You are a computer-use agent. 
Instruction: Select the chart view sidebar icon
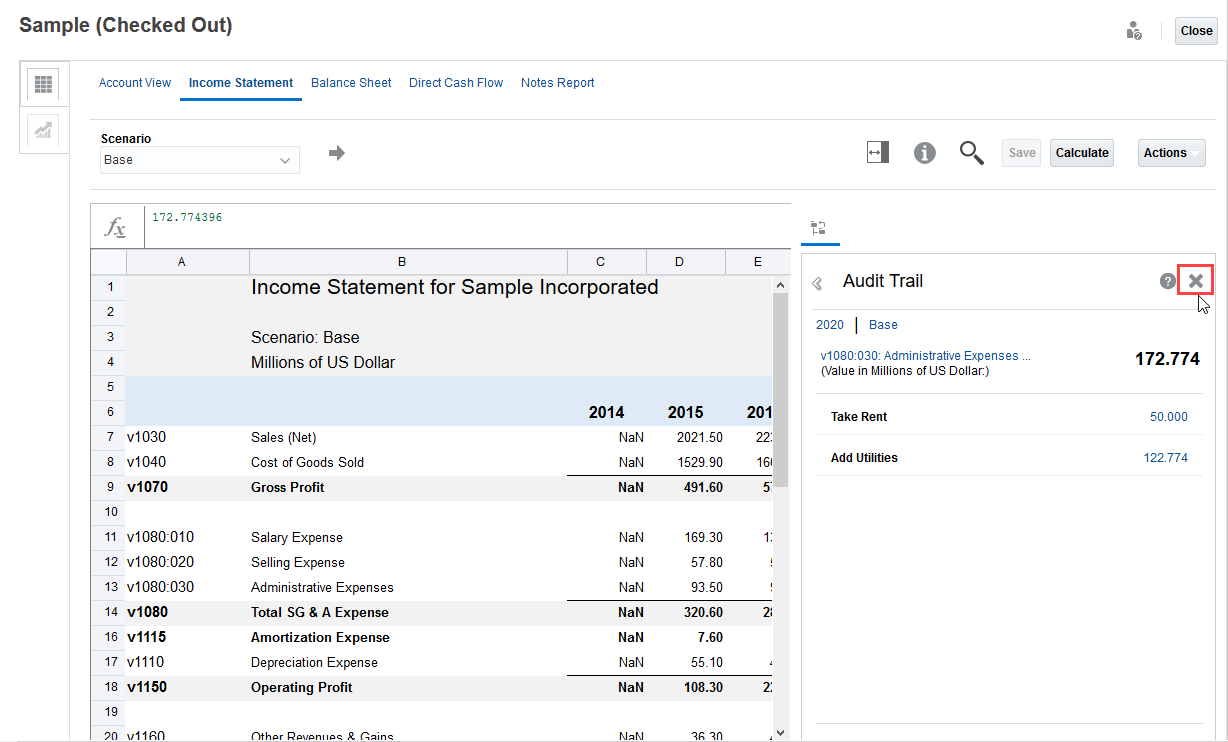coord(44,130)
